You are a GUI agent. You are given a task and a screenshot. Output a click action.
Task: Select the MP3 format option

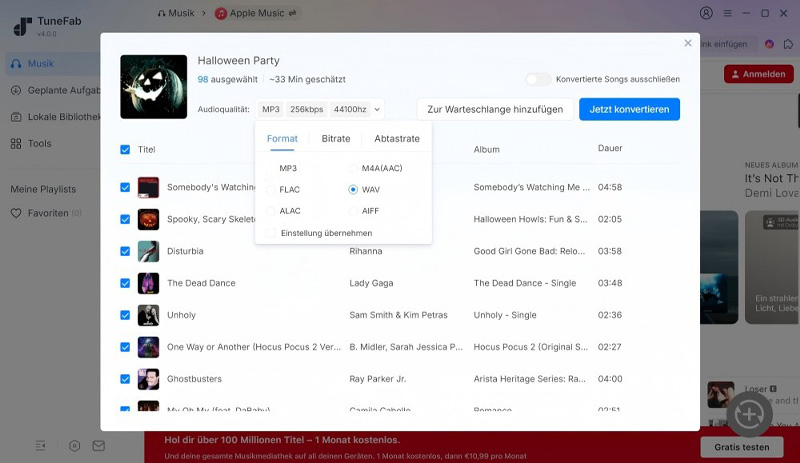click(x=282, y=168)
